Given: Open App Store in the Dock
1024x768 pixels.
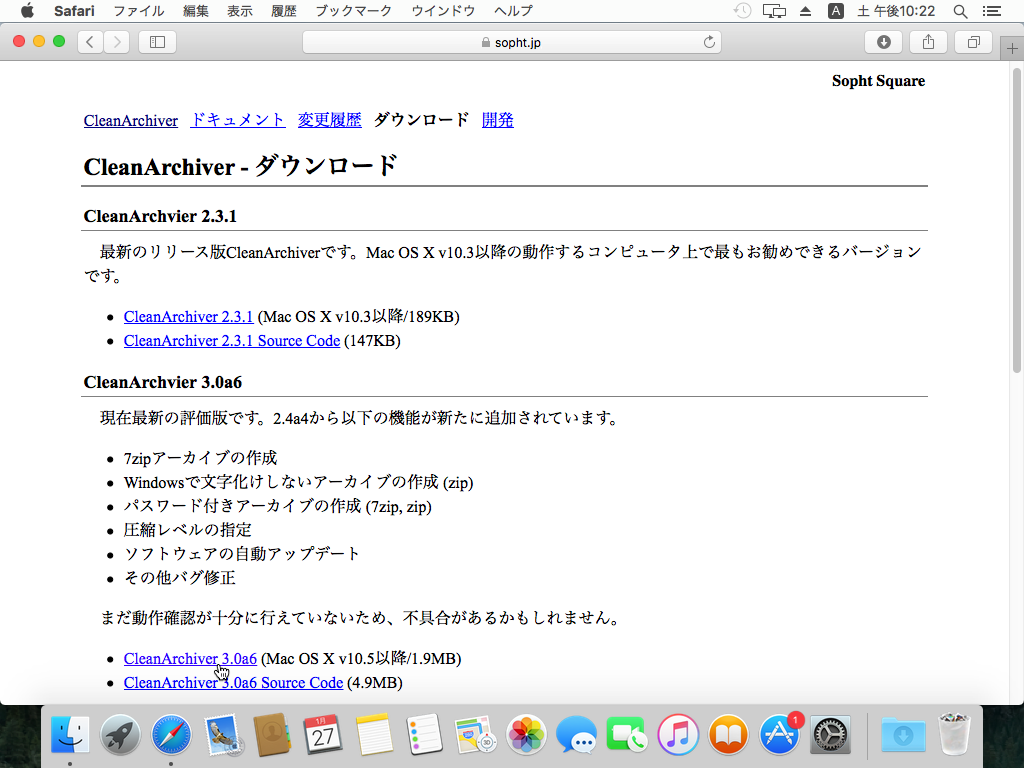Looking at the screenshot, I should coord(779,735).
